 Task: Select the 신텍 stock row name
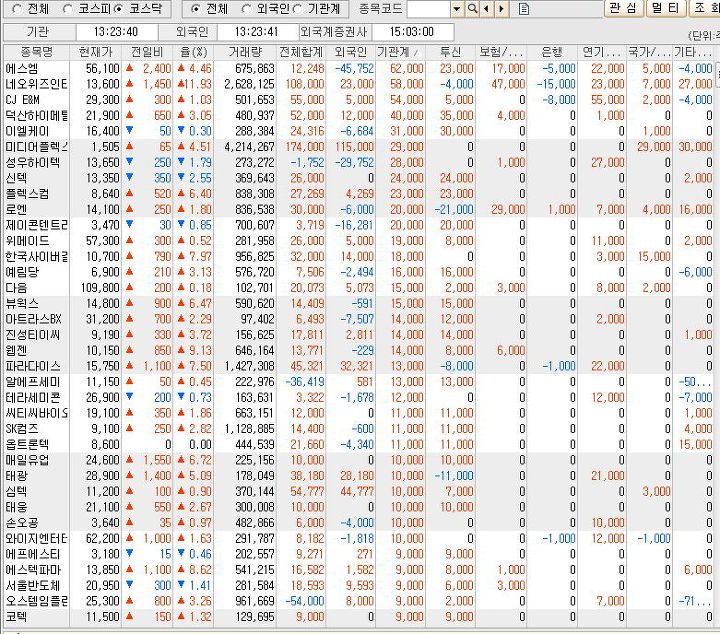tap(17, 178)
